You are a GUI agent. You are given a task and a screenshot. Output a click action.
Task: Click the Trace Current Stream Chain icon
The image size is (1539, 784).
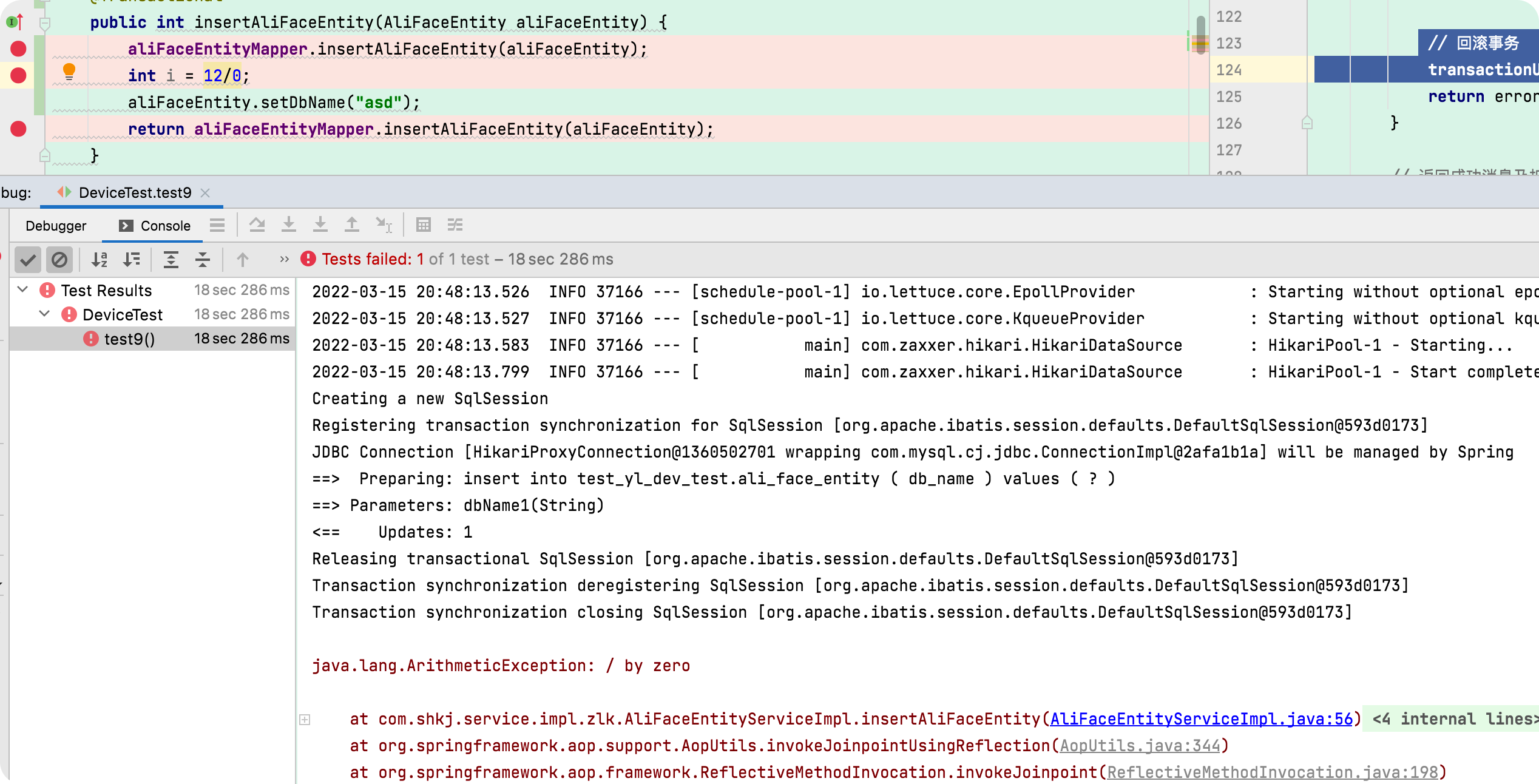pyautogui.click(x=455, y=225)
